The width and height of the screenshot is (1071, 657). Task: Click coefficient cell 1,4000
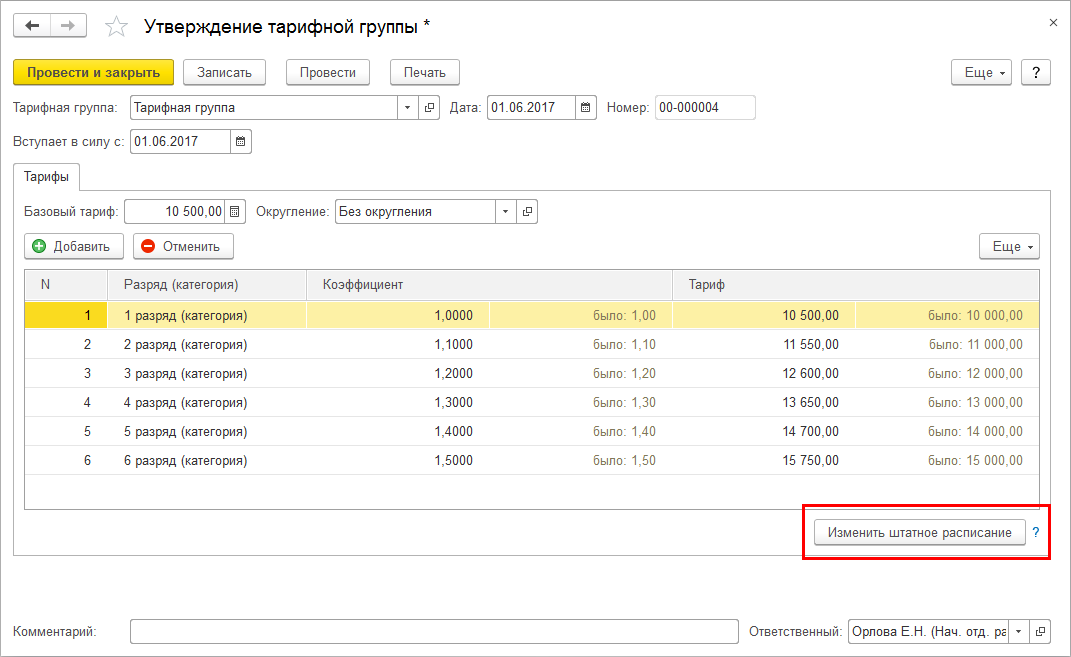[x=398, y=432]
